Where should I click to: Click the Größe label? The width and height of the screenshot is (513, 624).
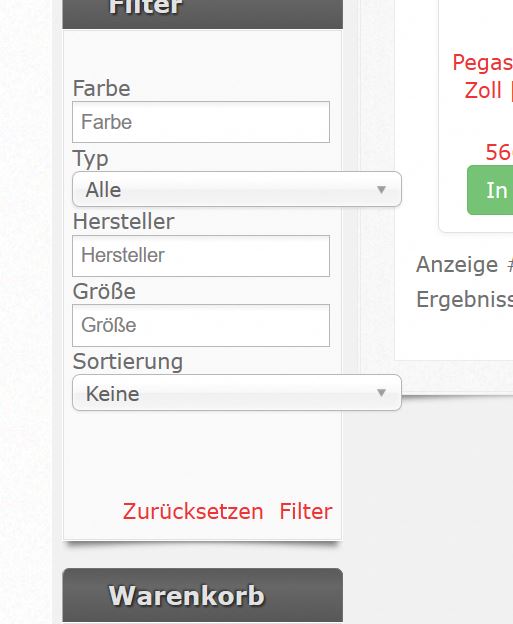pyautogui.click(x=104, y=291)
